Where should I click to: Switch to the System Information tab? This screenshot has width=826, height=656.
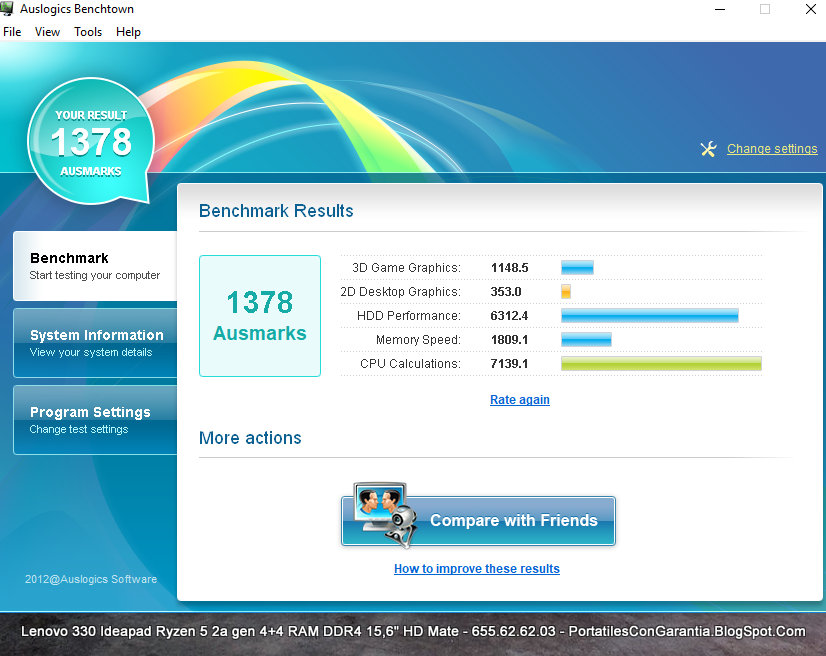(95, 343)
